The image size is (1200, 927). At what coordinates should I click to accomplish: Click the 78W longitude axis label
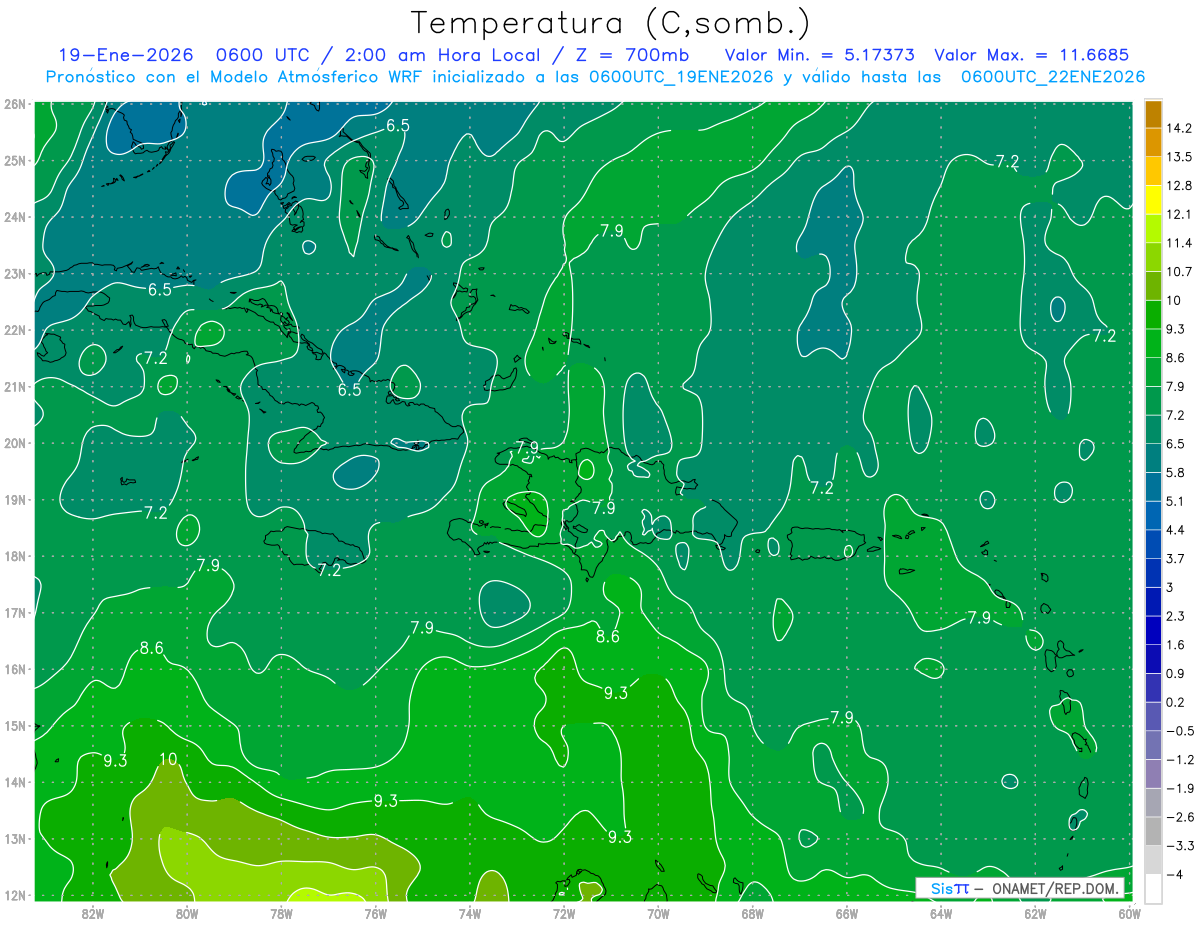coord(281,913)
